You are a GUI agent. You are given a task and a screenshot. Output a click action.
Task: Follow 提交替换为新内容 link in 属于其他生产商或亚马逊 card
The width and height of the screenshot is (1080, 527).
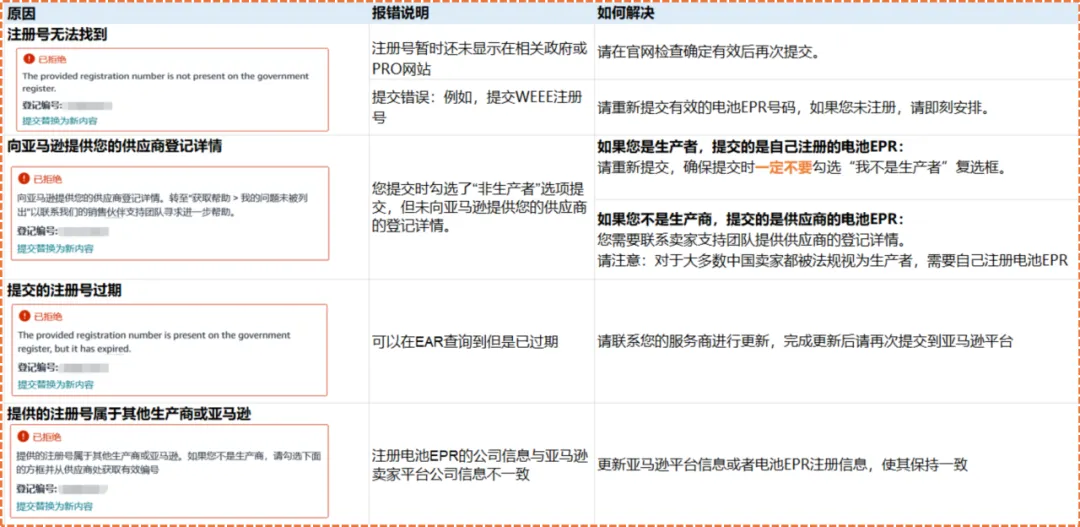pos(54,506)
